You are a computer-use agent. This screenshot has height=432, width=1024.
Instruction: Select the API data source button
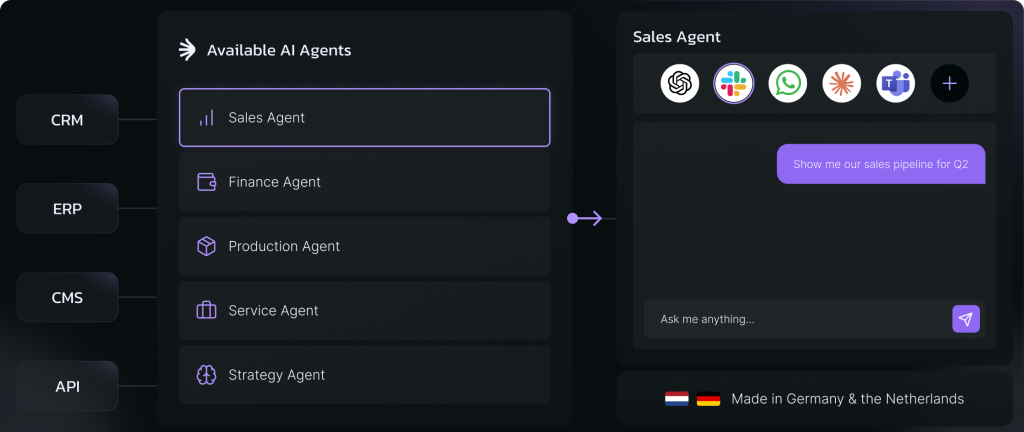tap(67, 386)
